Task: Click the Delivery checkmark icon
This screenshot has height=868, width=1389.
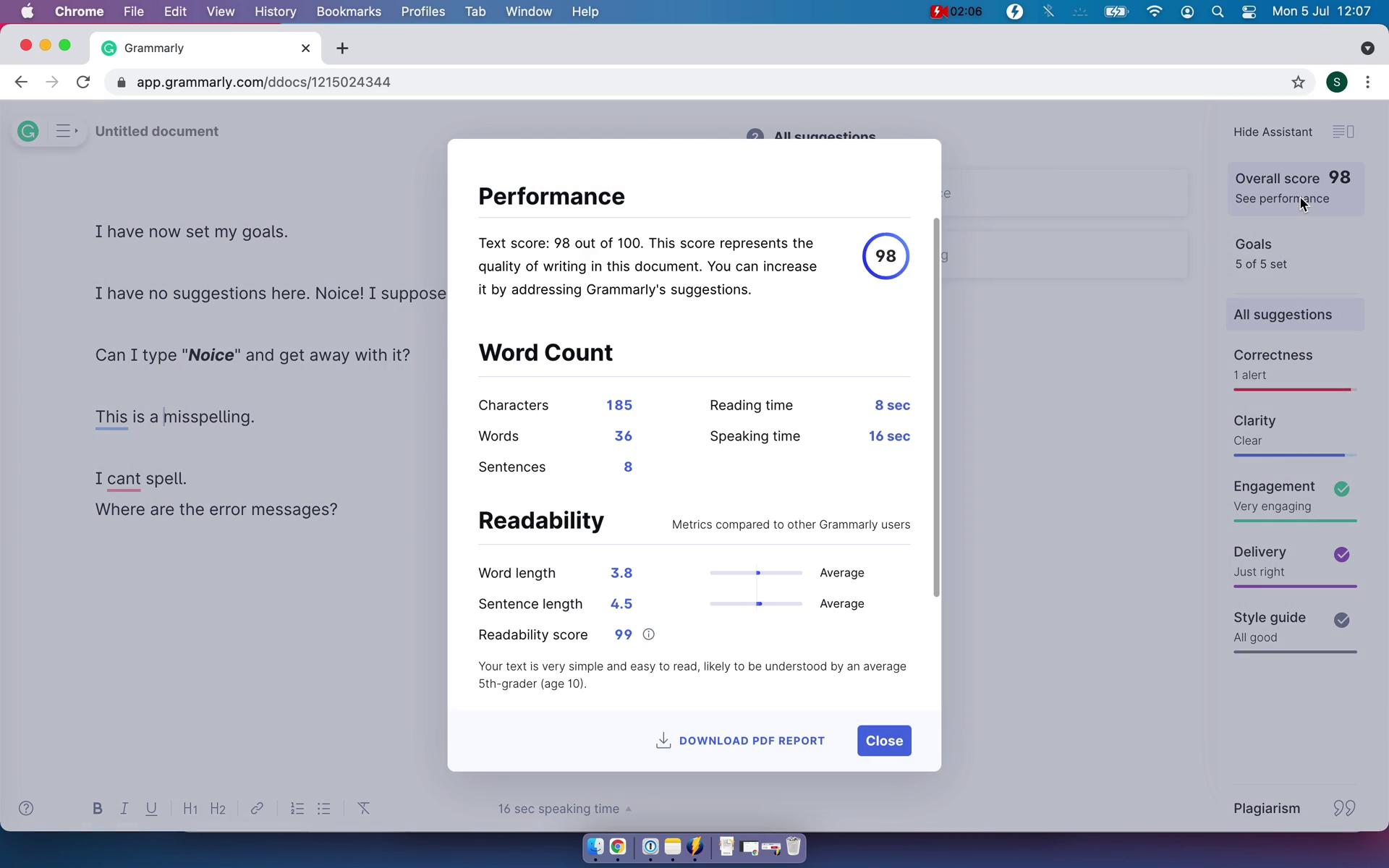Action: (1343, 553)
